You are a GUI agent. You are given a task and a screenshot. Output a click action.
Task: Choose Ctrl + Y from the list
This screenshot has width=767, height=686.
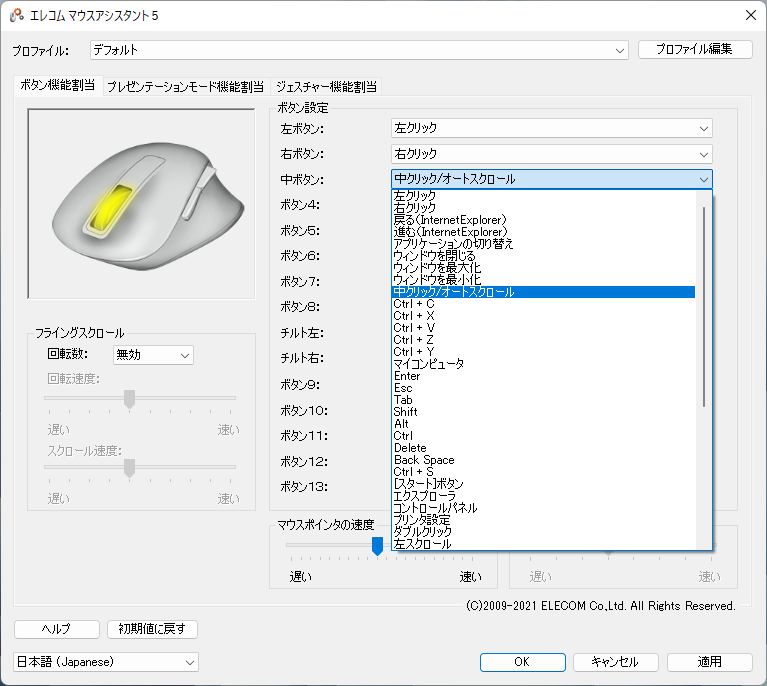click(543, 352)
